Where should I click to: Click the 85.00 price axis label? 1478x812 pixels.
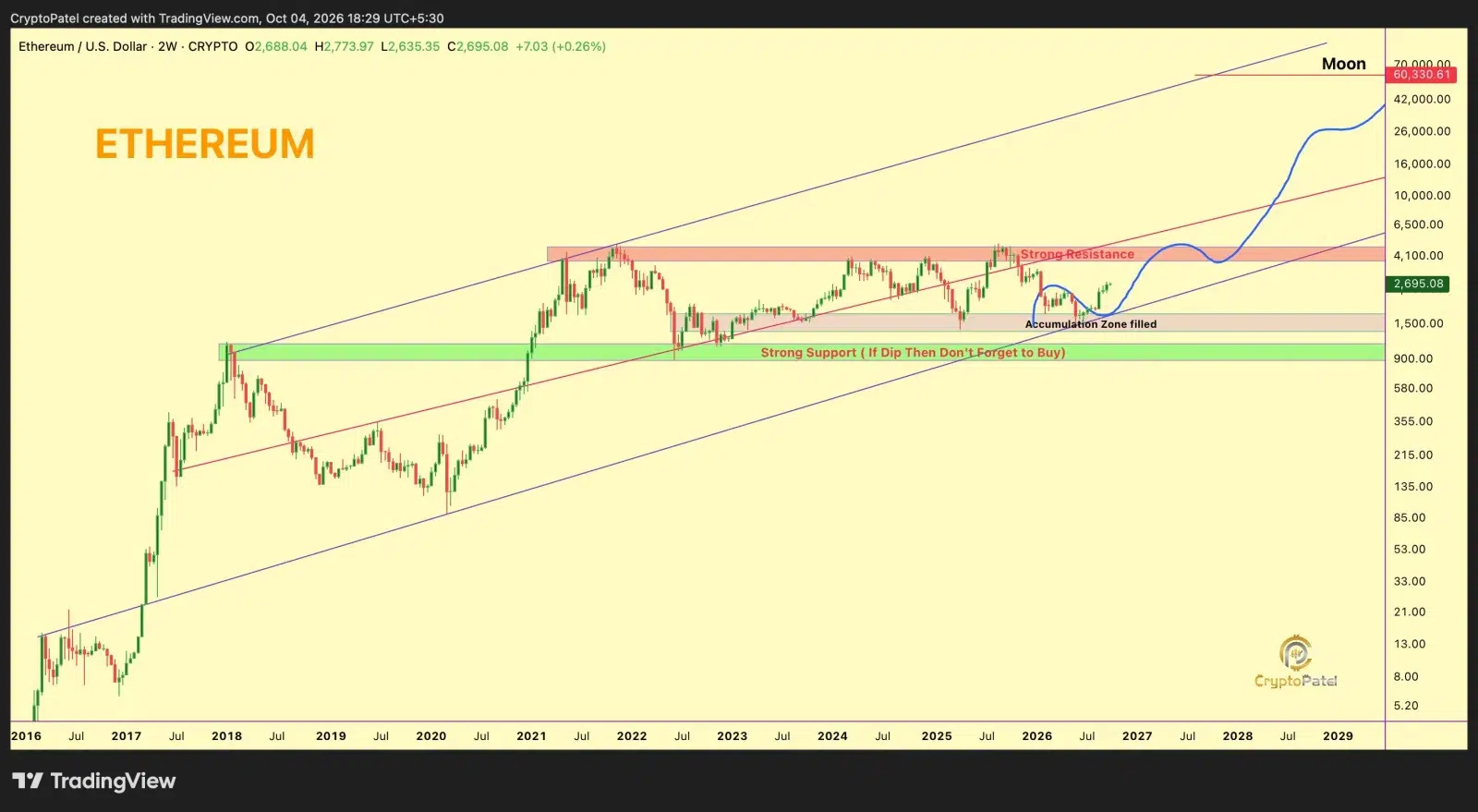pyautogui.click(x=1410, y=517)
